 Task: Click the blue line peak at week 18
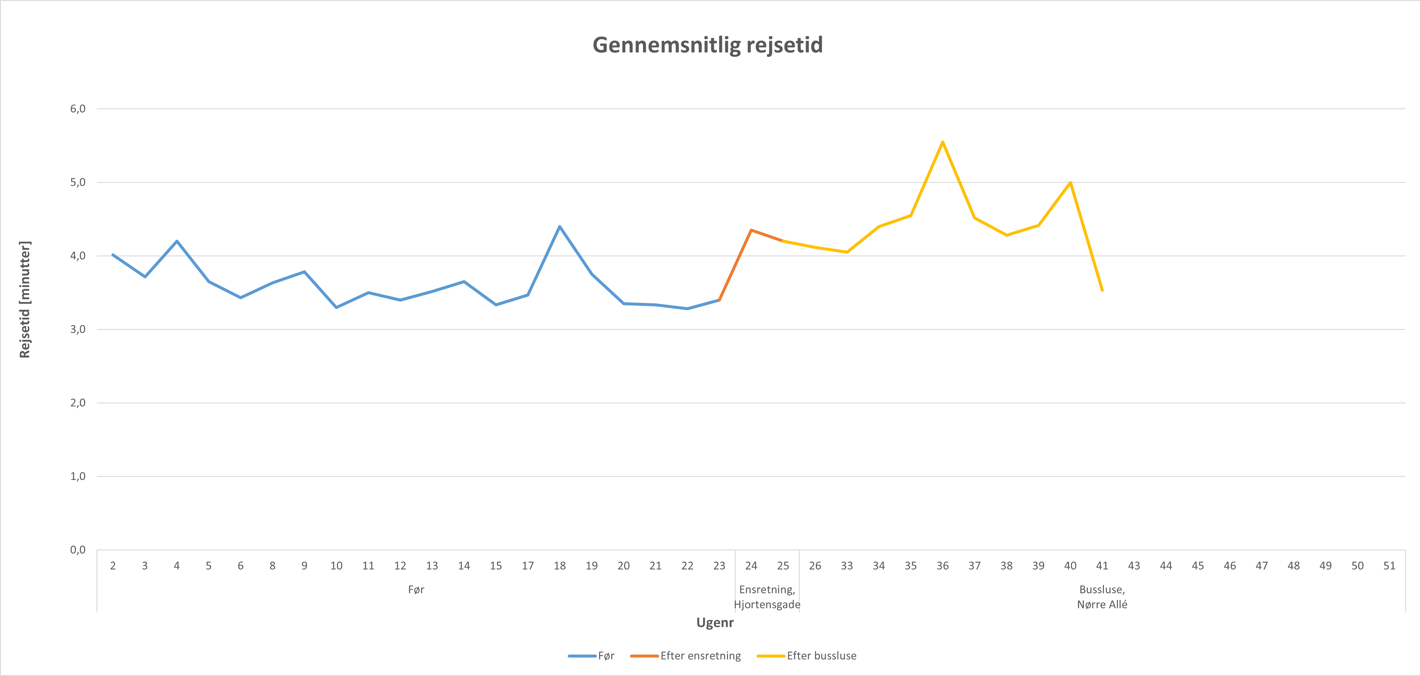pos(560,227)
